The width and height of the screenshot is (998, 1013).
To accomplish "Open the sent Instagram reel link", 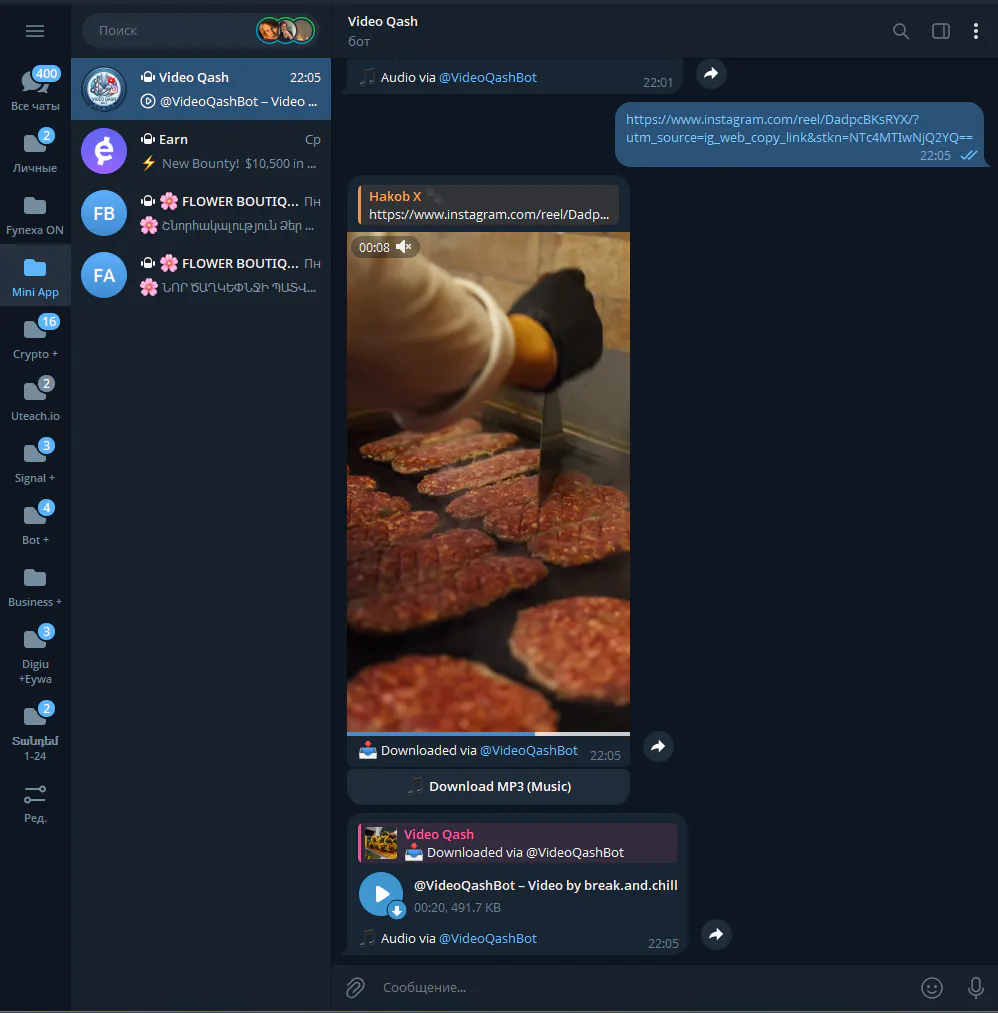I will pos(799,128).
